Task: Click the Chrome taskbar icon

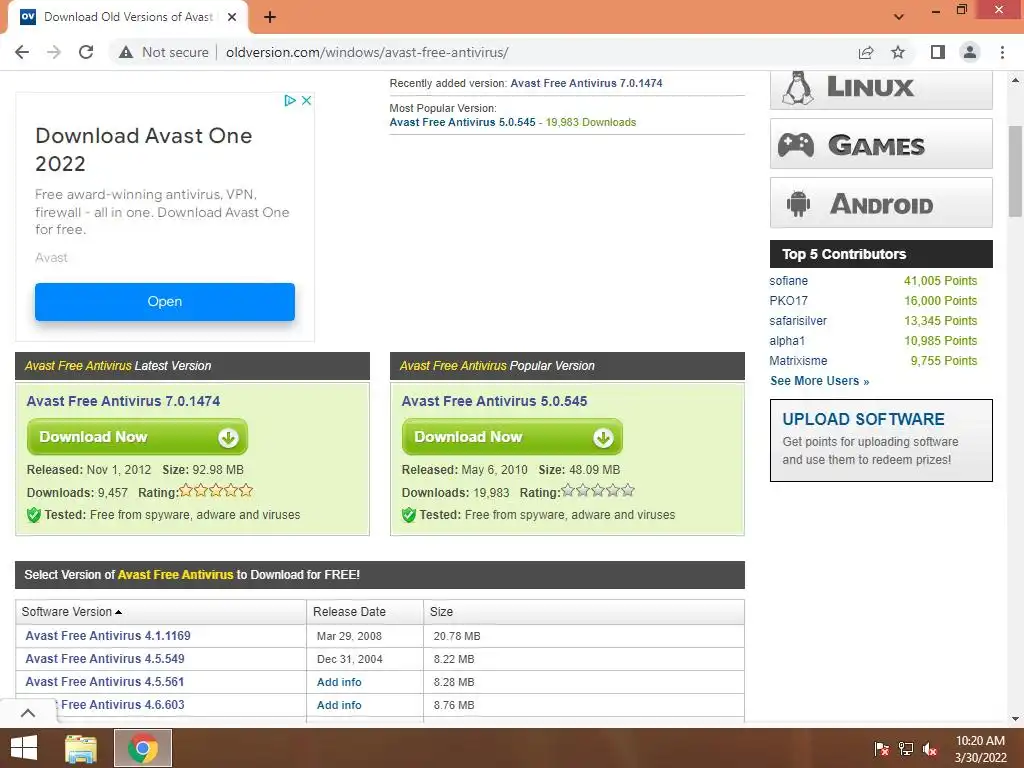Action: pos(143,748)
